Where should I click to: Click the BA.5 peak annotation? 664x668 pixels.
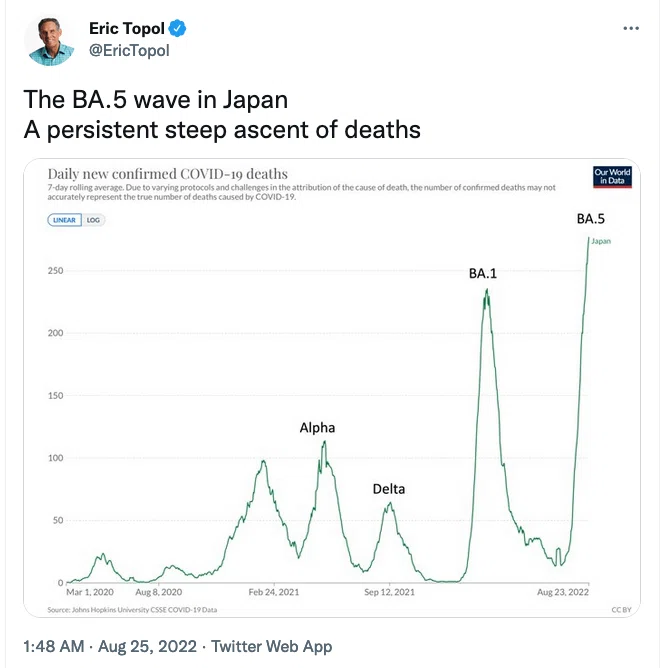tap(590, 219)
